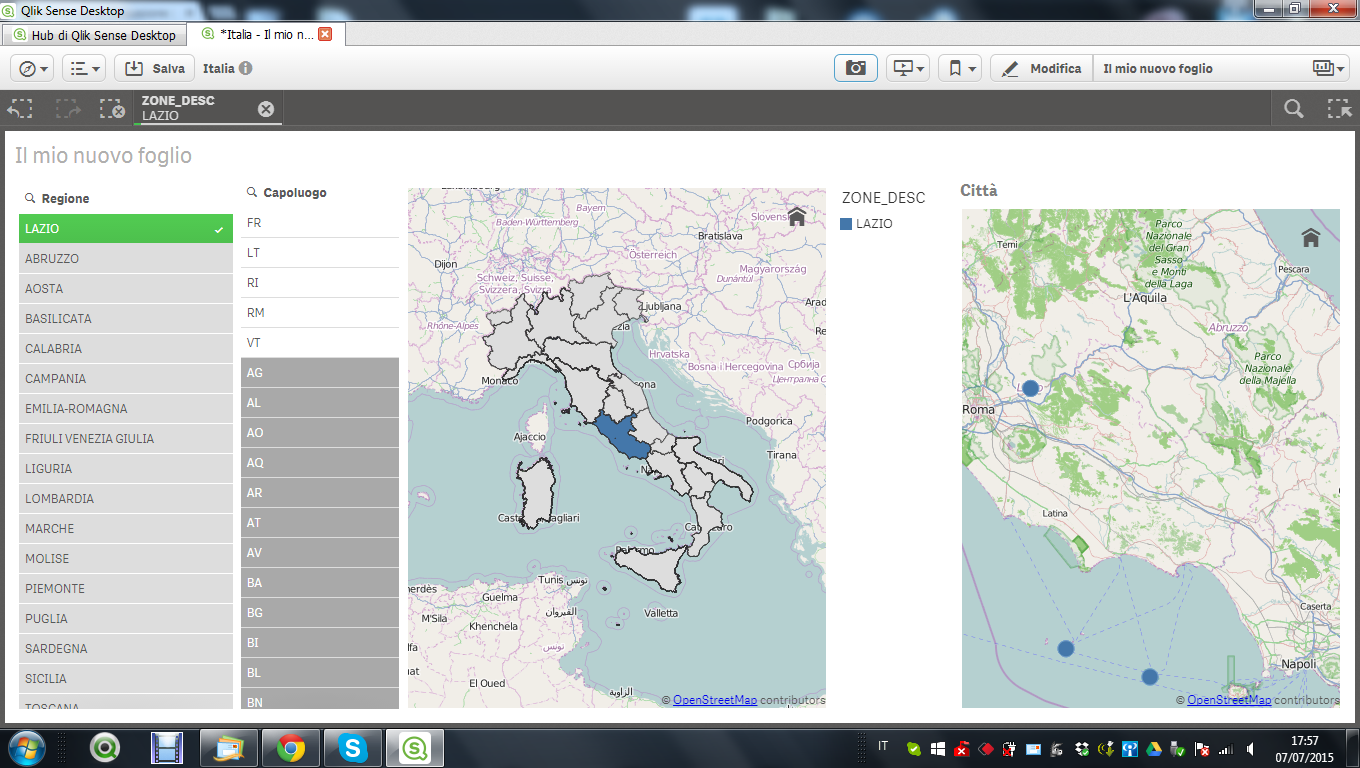This screenshot has height=768, width=1360.
Task: Select SARDEGNA in Regione list
Action: pos(126,649)
